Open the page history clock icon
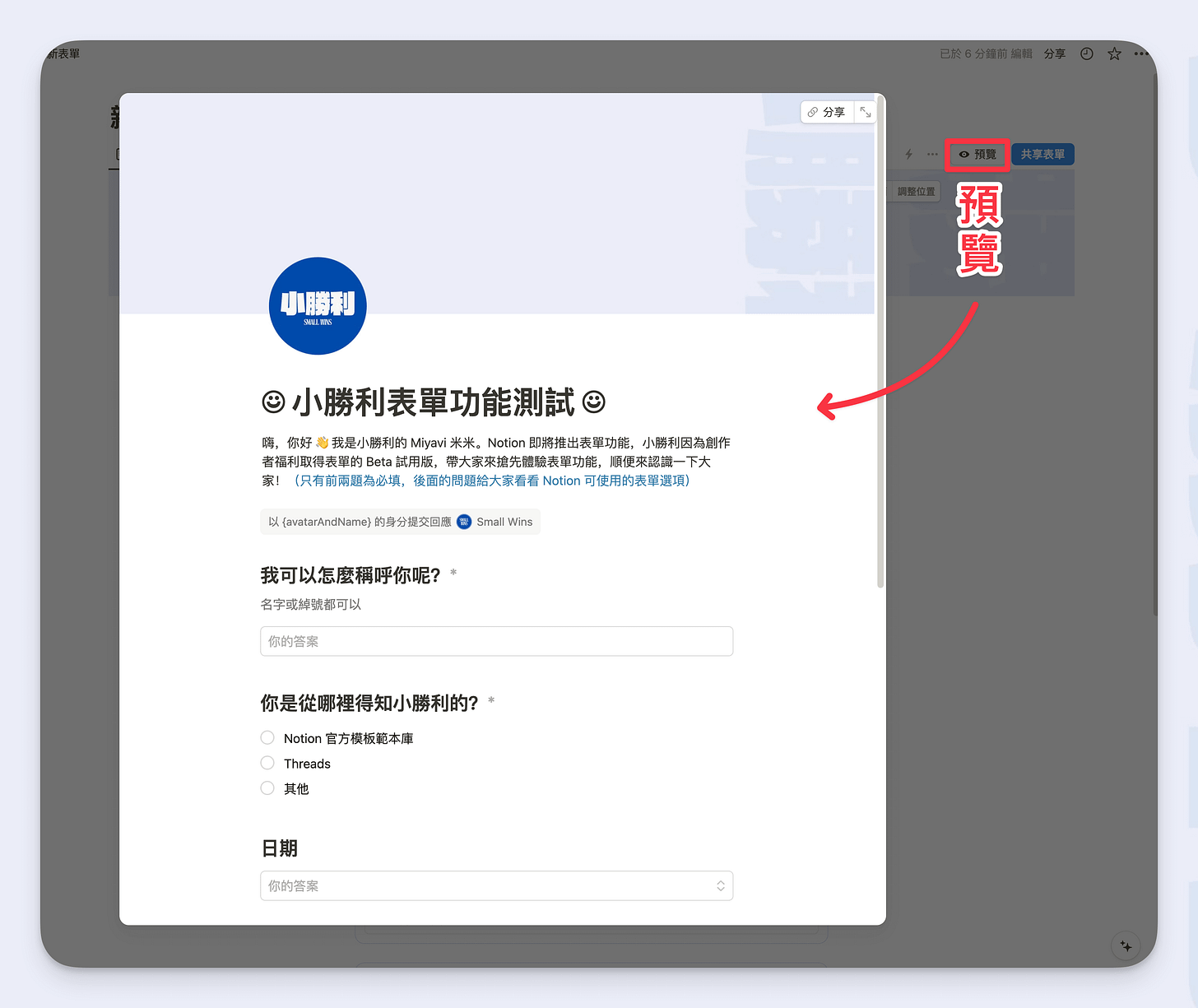The image size is (1198, 1008). 1087,53
